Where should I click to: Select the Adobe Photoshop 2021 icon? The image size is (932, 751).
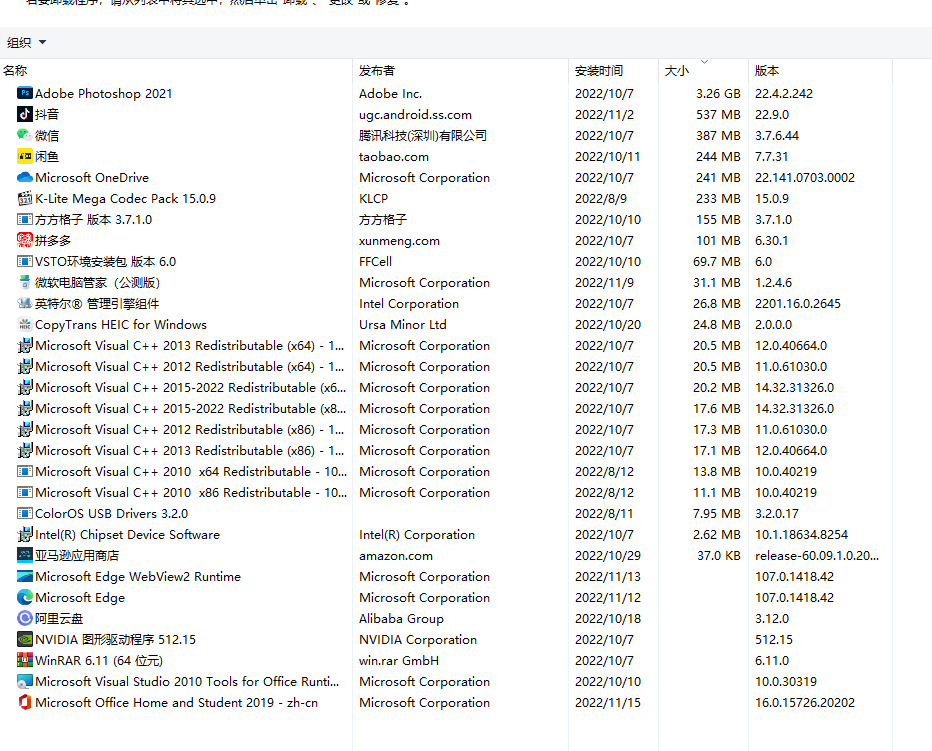tap(25, 93)
